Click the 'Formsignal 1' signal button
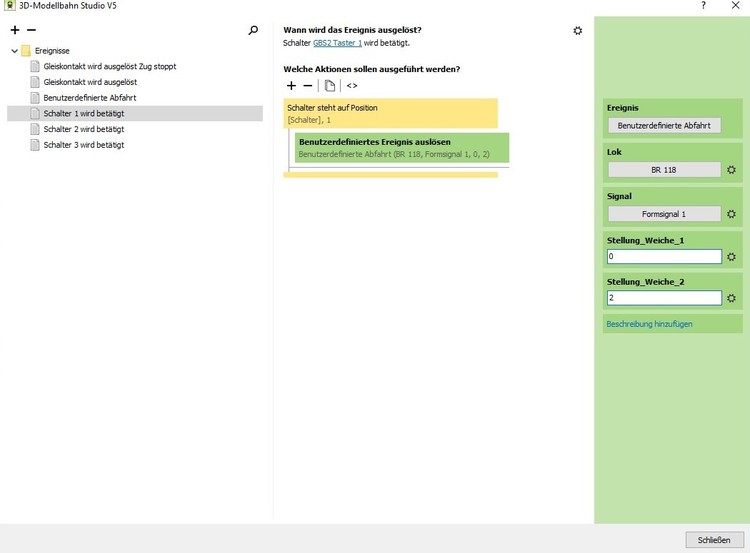This screenshot has height=553, width=750. (664, 214)
